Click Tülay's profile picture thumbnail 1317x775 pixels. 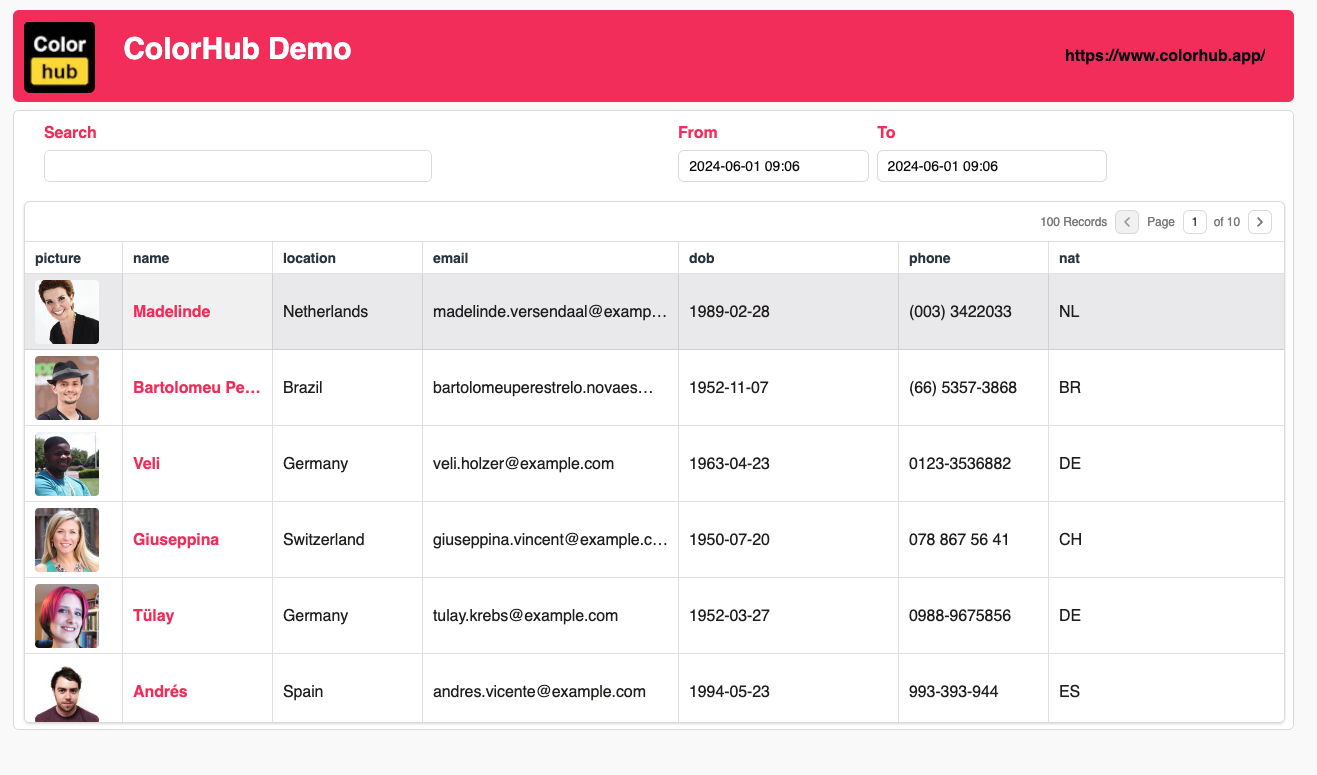click(x=67, y=616)
